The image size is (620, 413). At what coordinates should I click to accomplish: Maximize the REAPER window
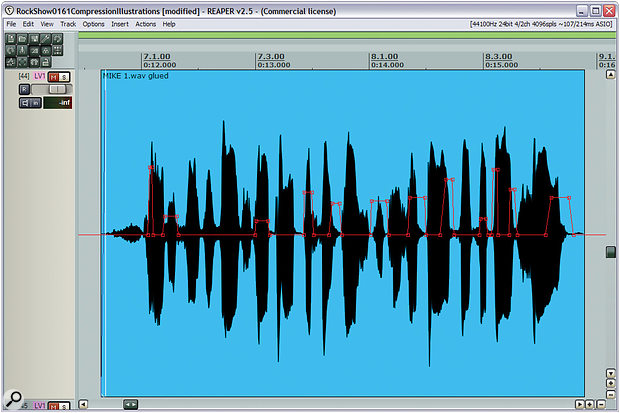pyautogui.click(x=595, y=11)
